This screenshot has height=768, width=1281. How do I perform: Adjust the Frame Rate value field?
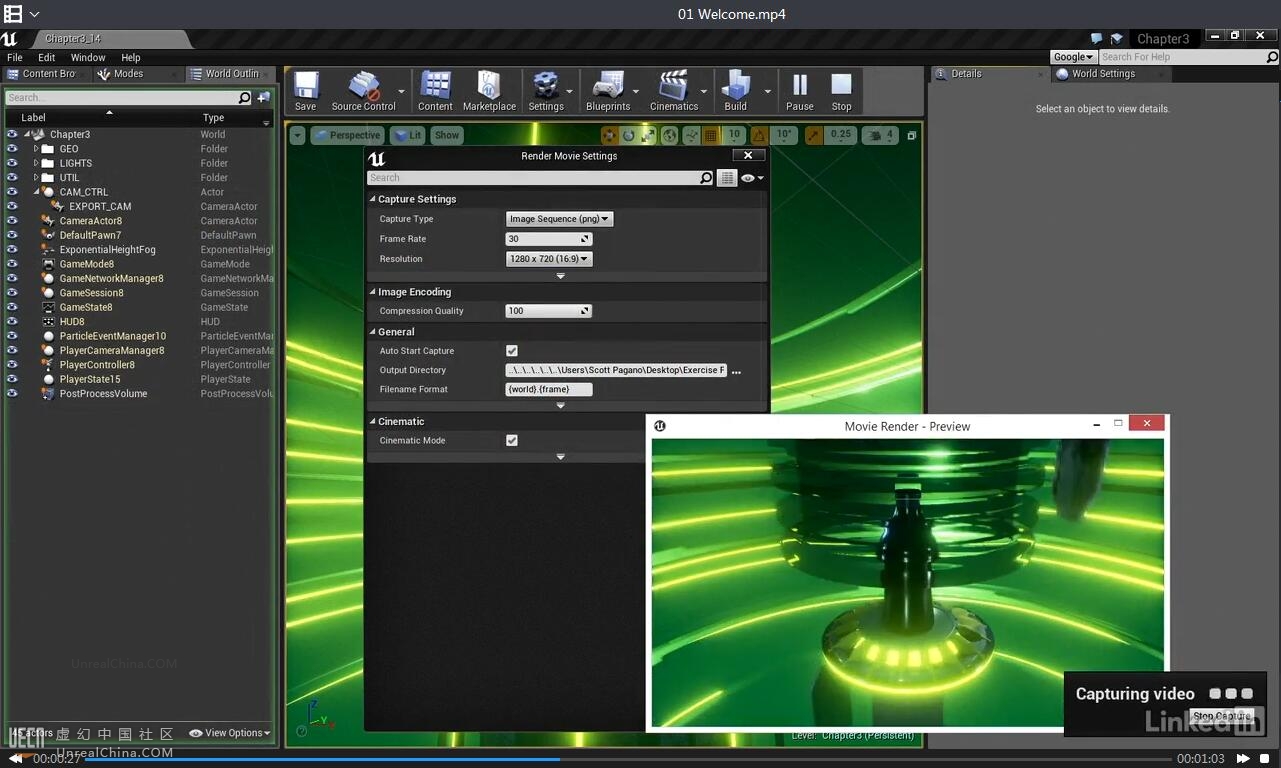549,239
